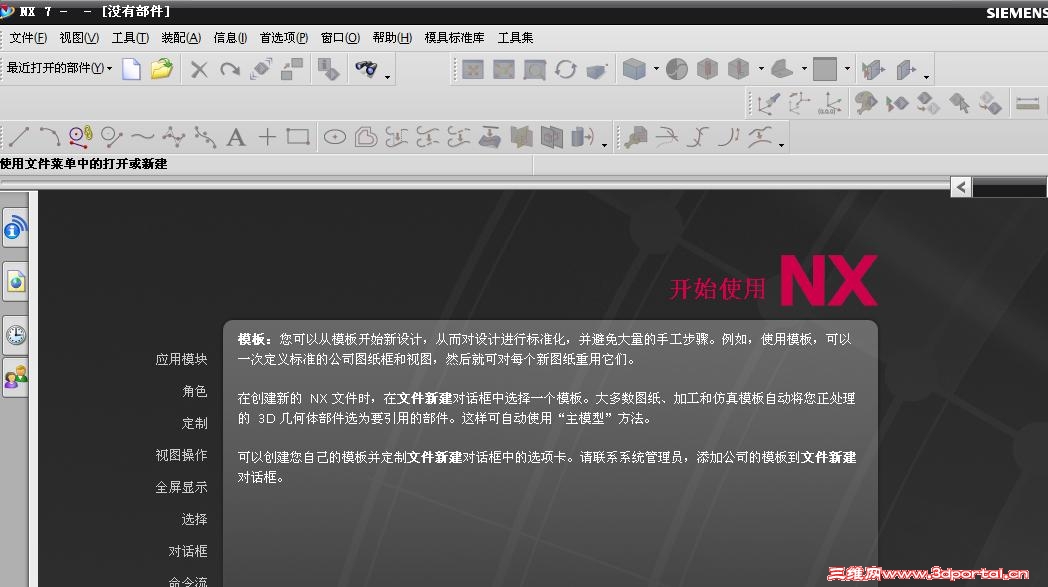Open the information resource bar tab
The height and width of the screenshot is (587, 1048).
coord(15,228)
